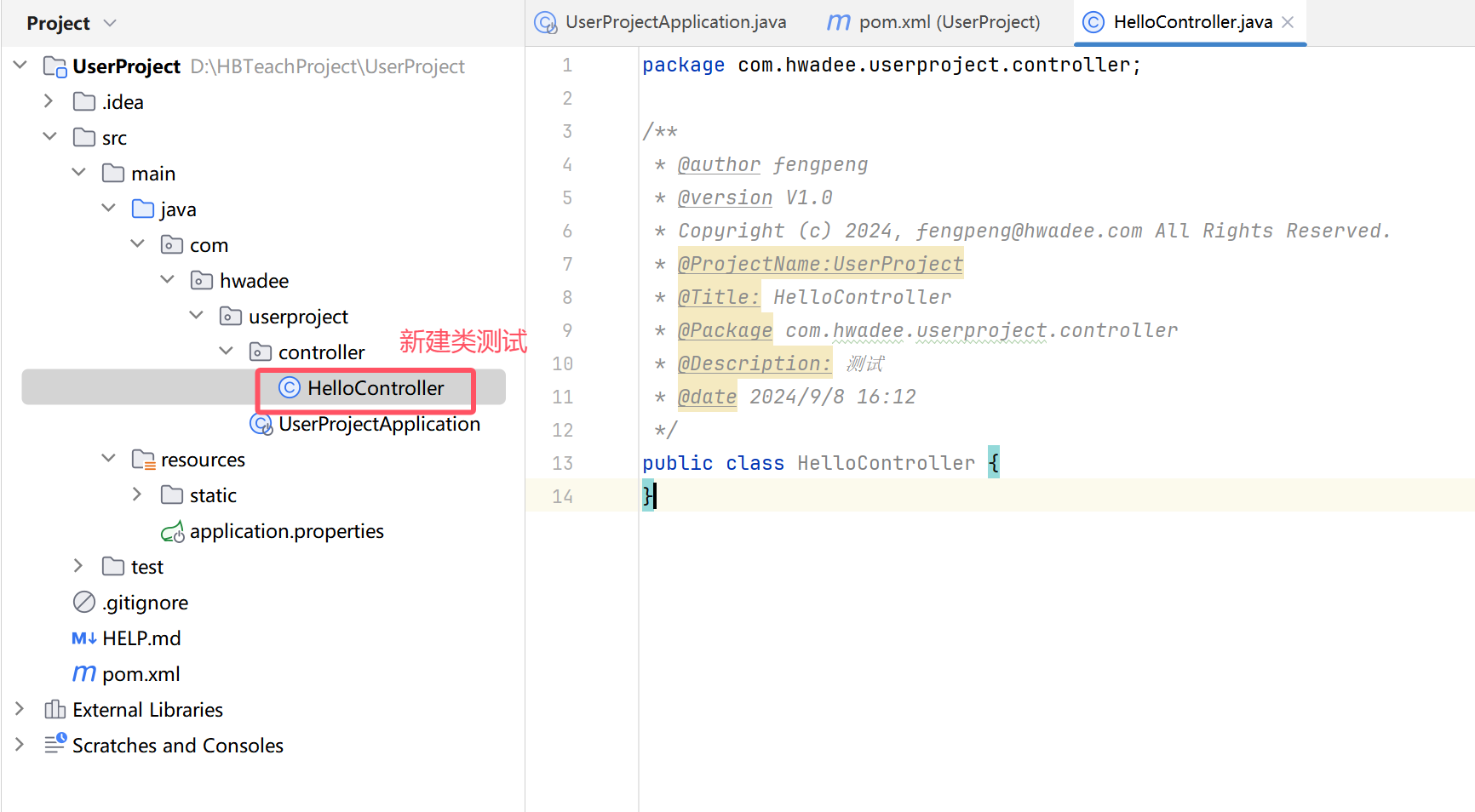
Task: Expand the static folder
Action: click(137, 494)
